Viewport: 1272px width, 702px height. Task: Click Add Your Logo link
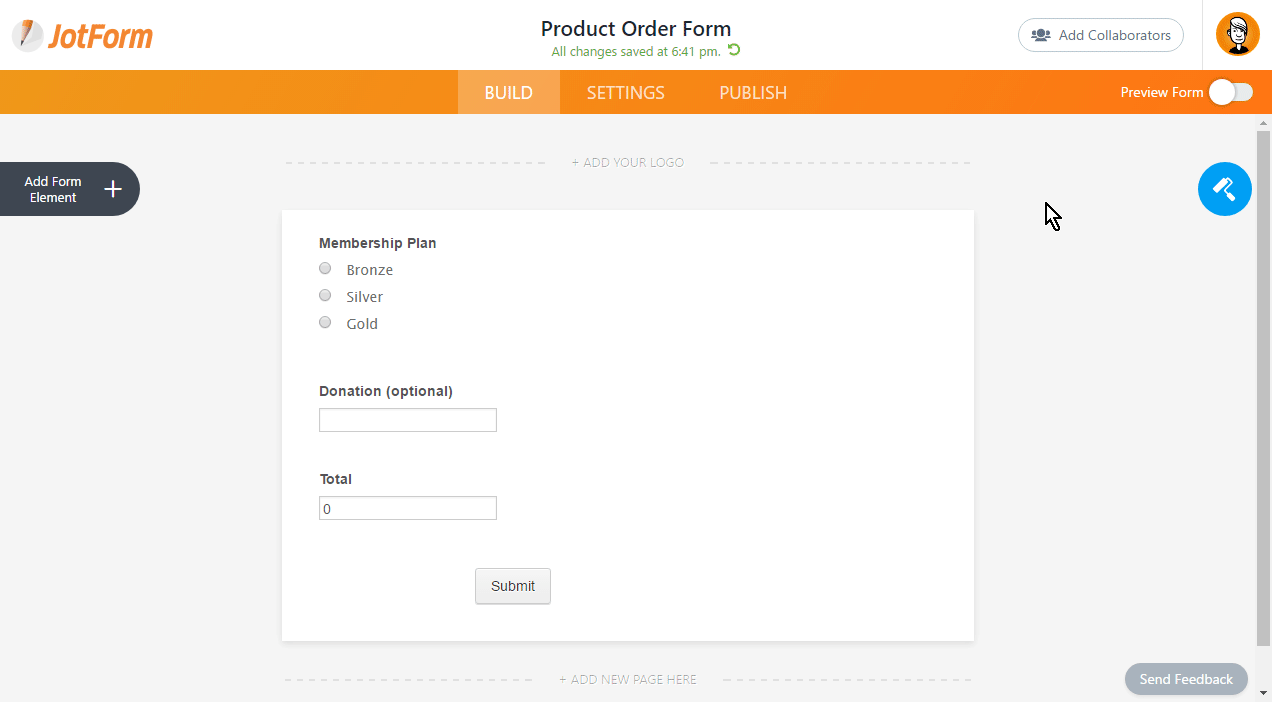coord(628,162)
